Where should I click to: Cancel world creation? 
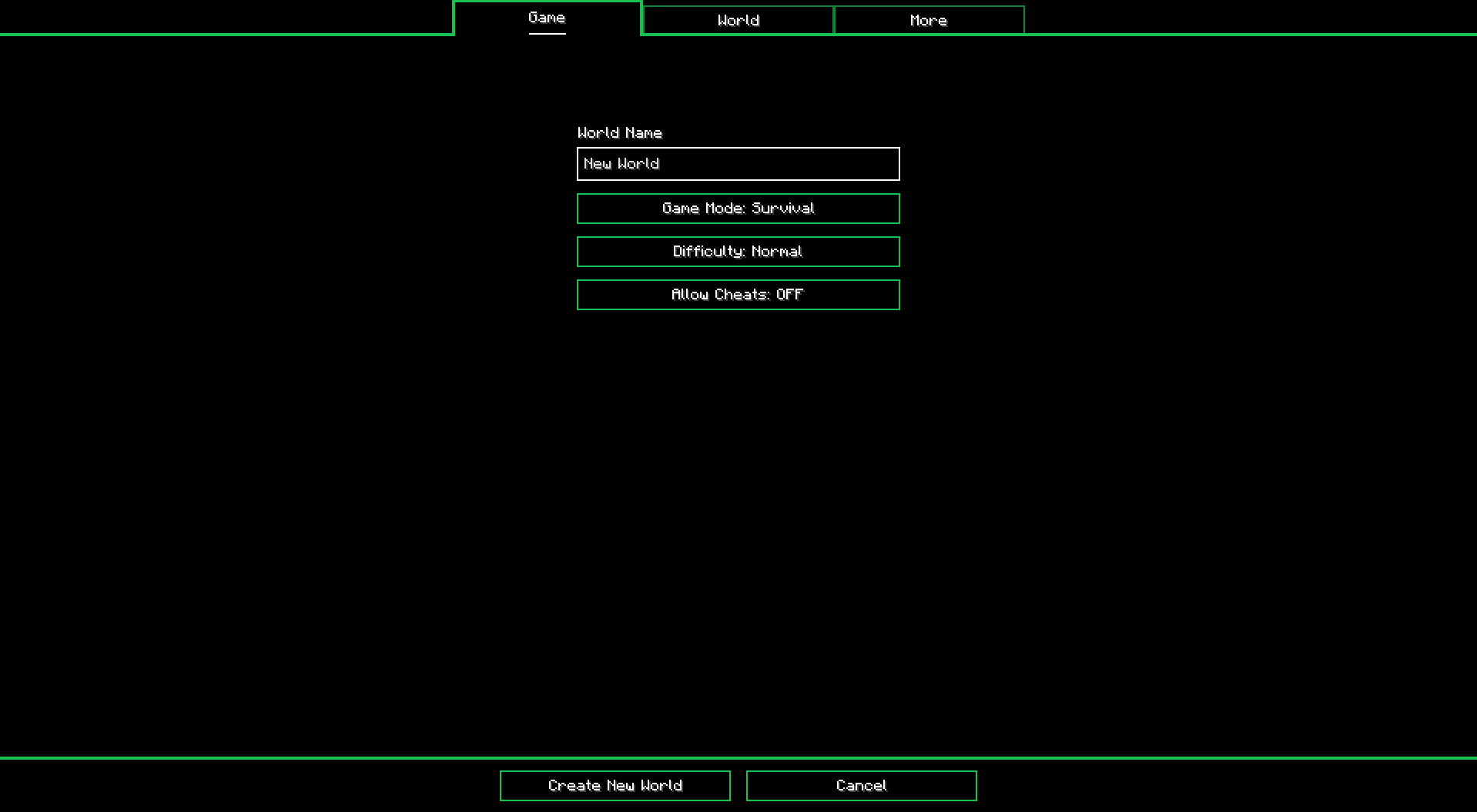coord(861,786)
